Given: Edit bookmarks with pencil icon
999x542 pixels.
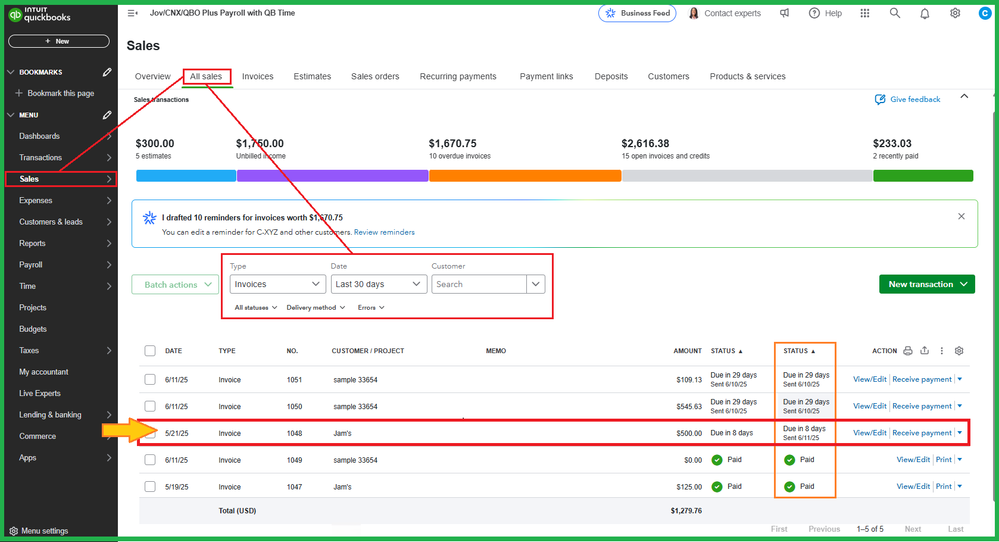Looking at the screenshot, I should tap(107, 72).
